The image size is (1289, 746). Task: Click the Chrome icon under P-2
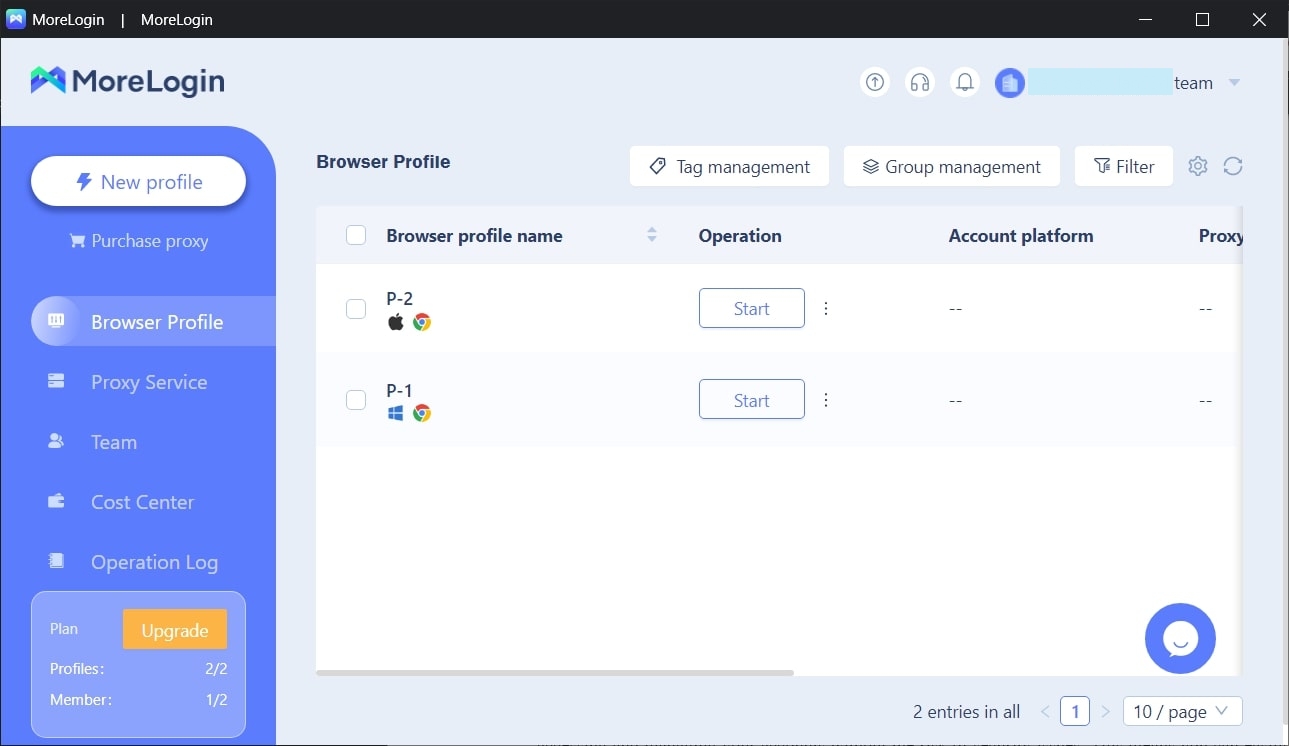[x=422, y=322]
